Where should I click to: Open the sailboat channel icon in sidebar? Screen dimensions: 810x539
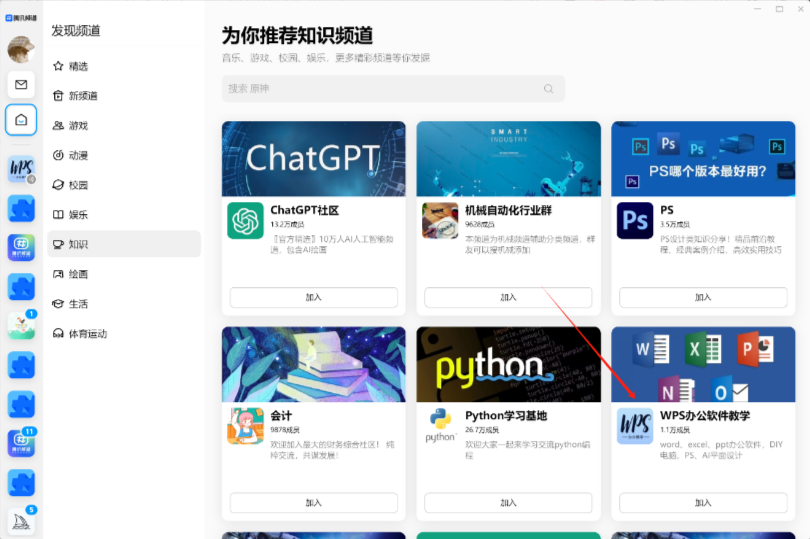click(x=21, y=521)
